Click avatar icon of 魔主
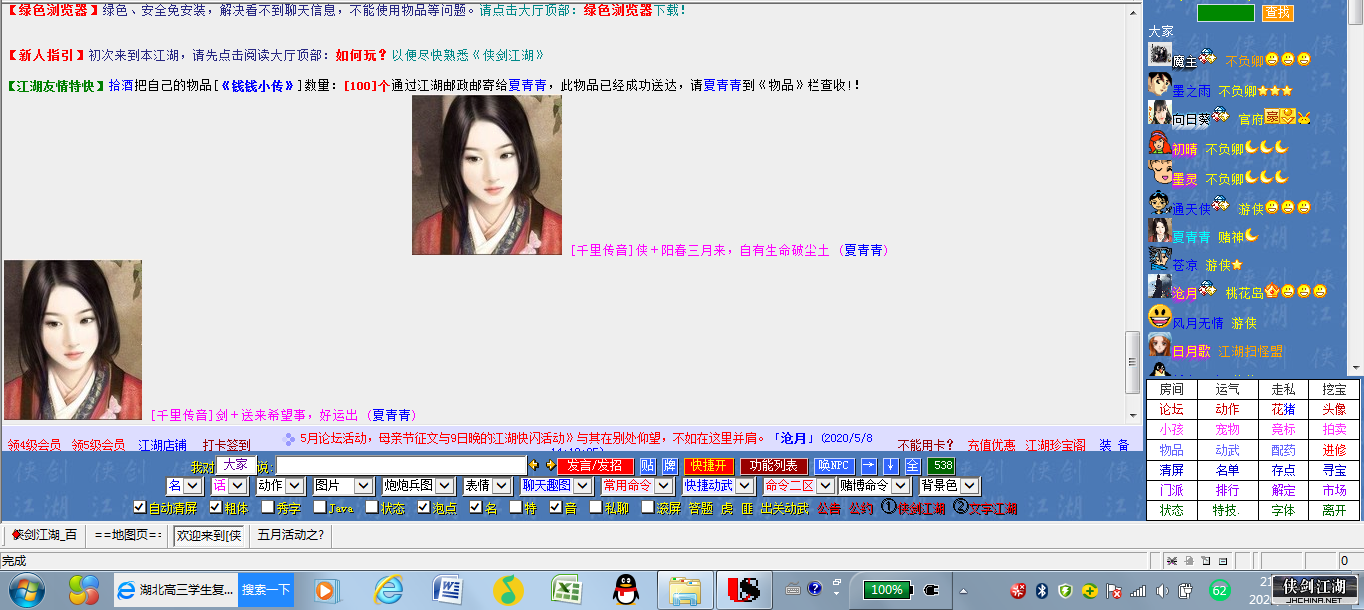1364x610 pixels. click(x=1160, y=55)
